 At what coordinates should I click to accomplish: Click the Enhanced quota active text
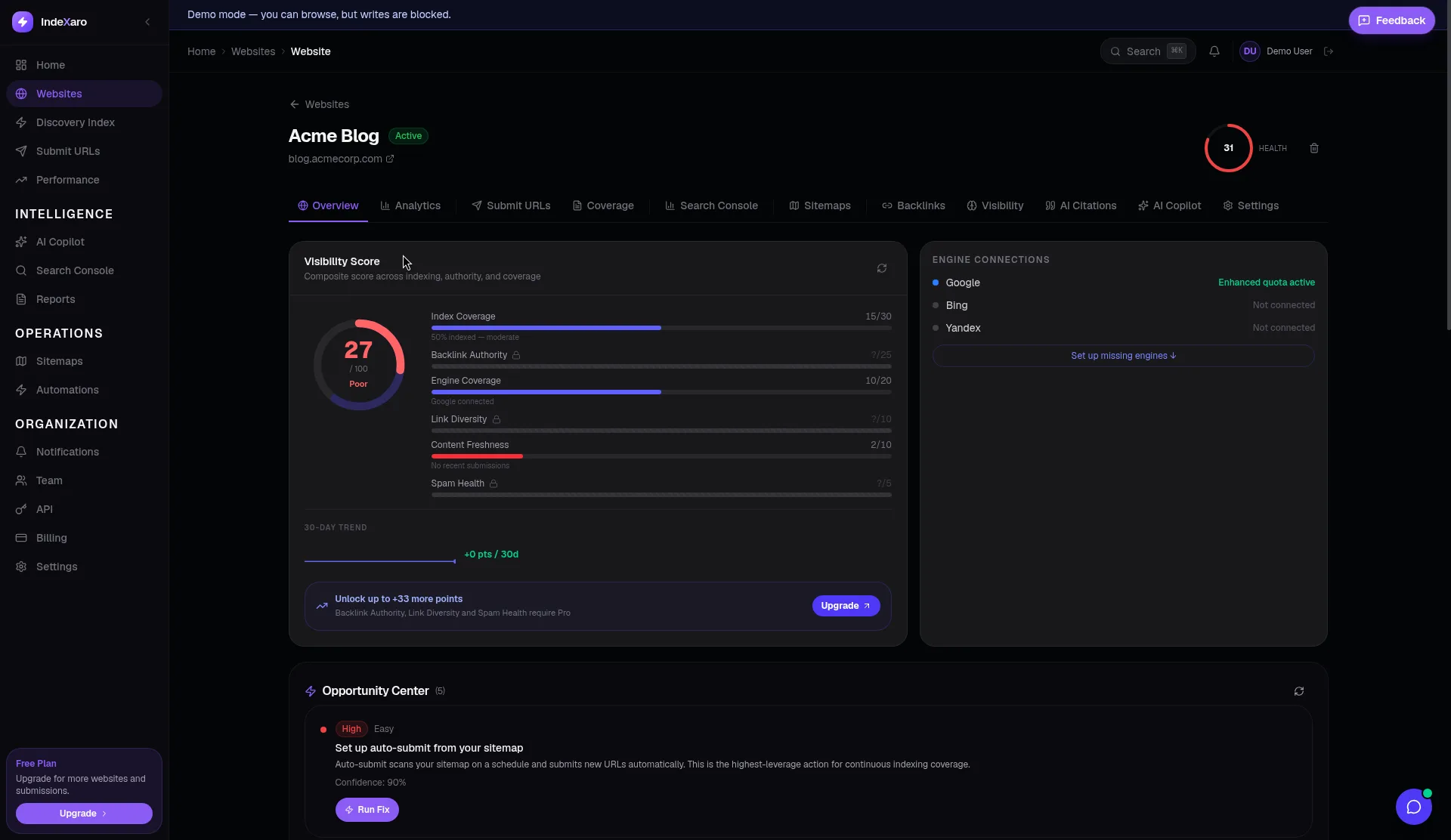1267,283
